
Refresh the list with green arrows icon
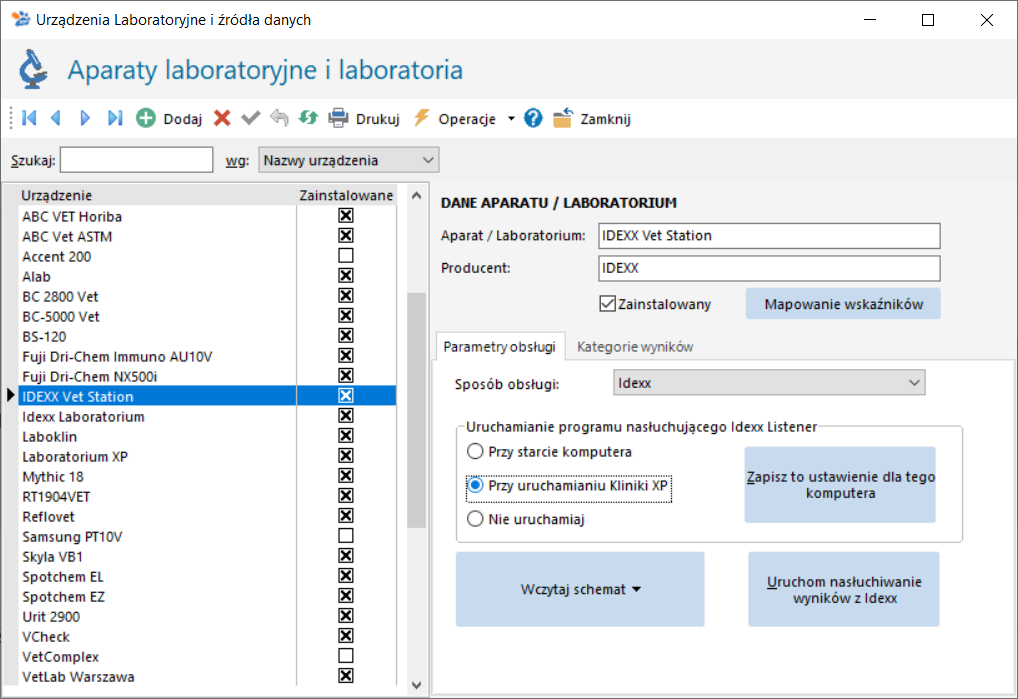pyautogui.click(x=308, y=118)
